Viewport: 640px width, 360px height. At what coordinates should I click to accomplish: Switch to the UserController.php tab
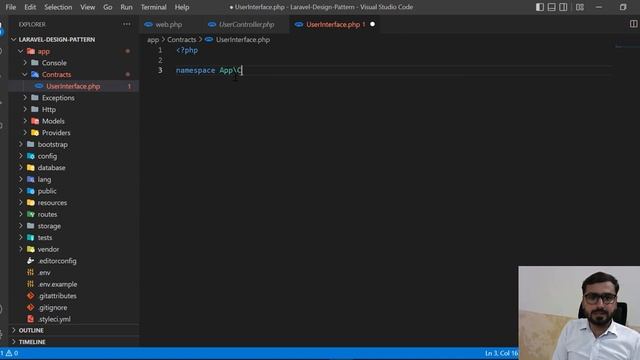[246, 24]
